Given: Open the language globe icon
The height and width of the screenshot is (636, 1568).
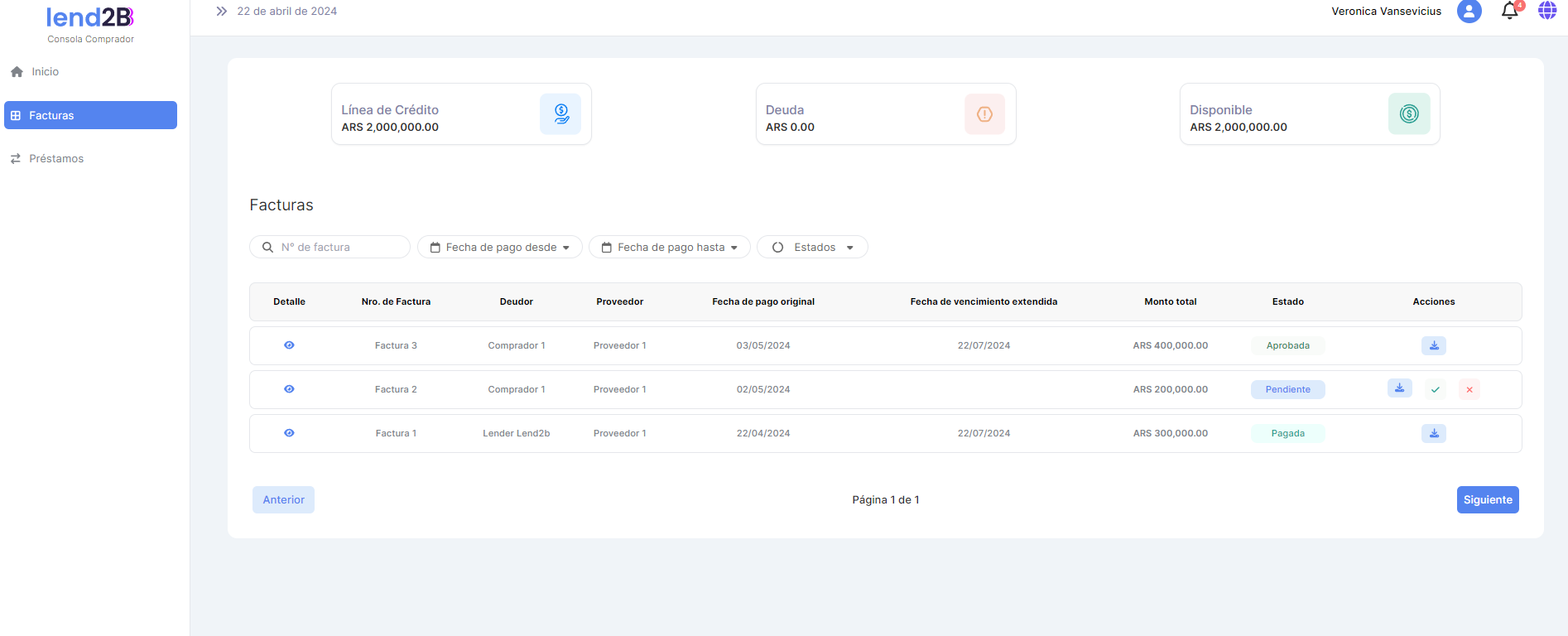Looking at the screenshot, I should [x=1546, y=11].
